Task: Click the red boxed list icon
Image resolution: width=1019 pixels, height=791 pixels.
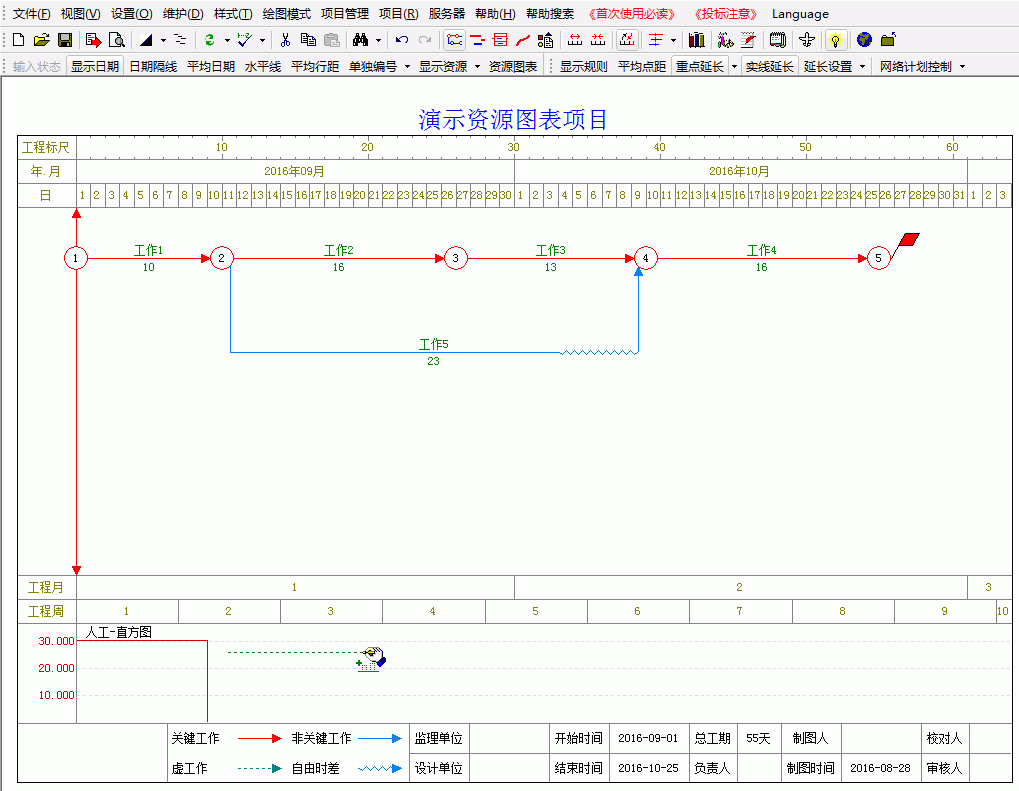Action: point(500,40)
